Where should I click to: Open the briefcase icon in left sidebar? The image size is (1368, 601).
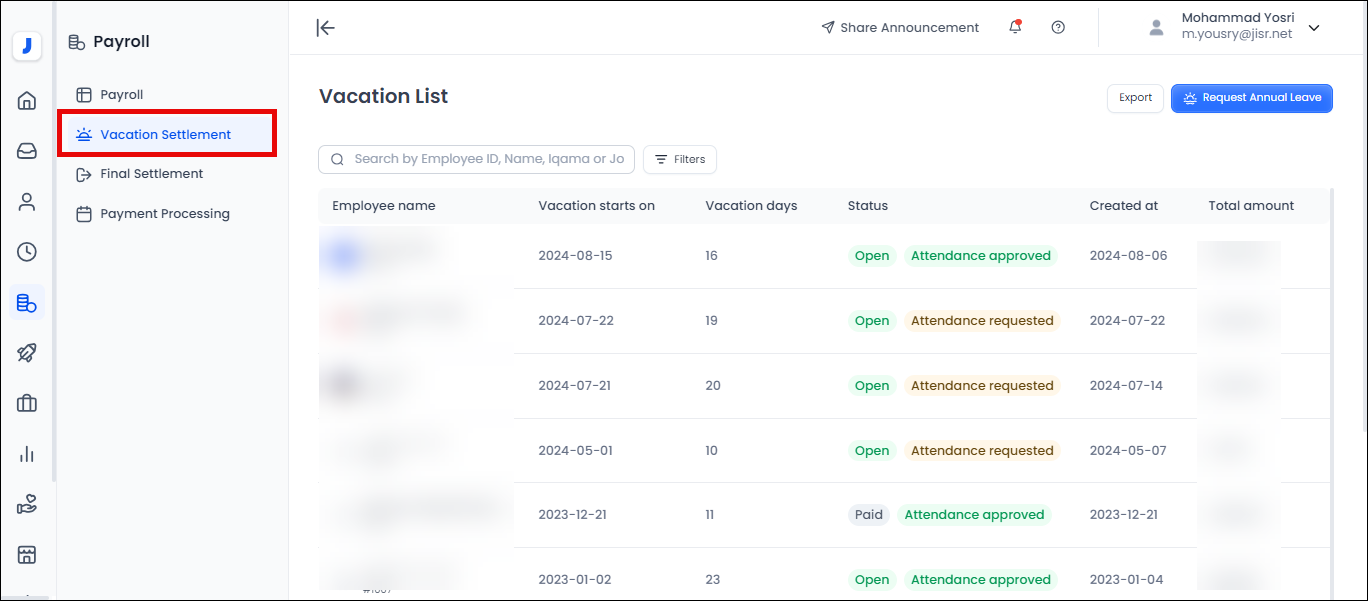point(27,403)
